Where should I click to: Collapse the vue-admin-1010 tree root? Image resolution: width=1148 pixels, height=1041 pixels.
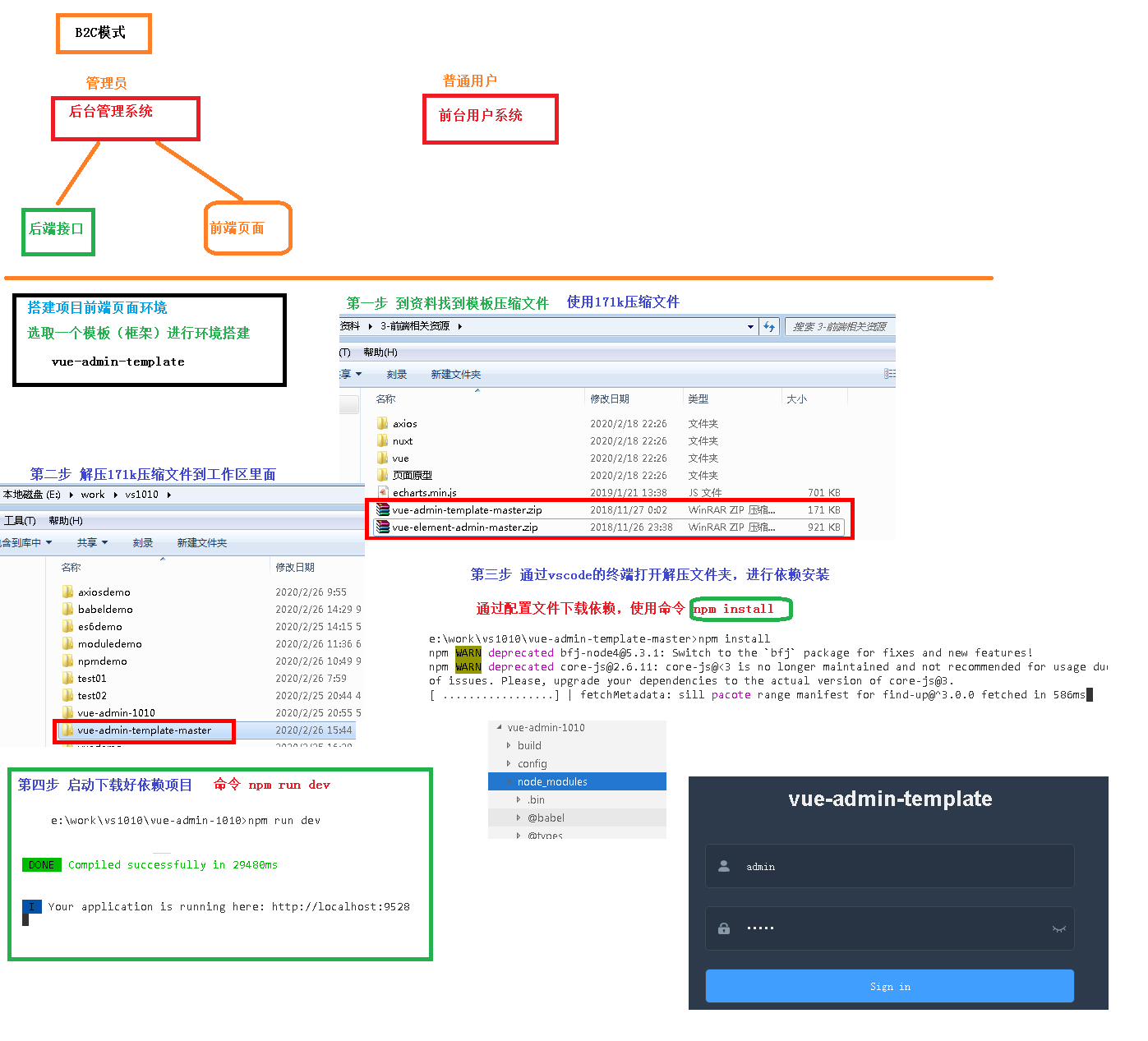tap(499, 727)
